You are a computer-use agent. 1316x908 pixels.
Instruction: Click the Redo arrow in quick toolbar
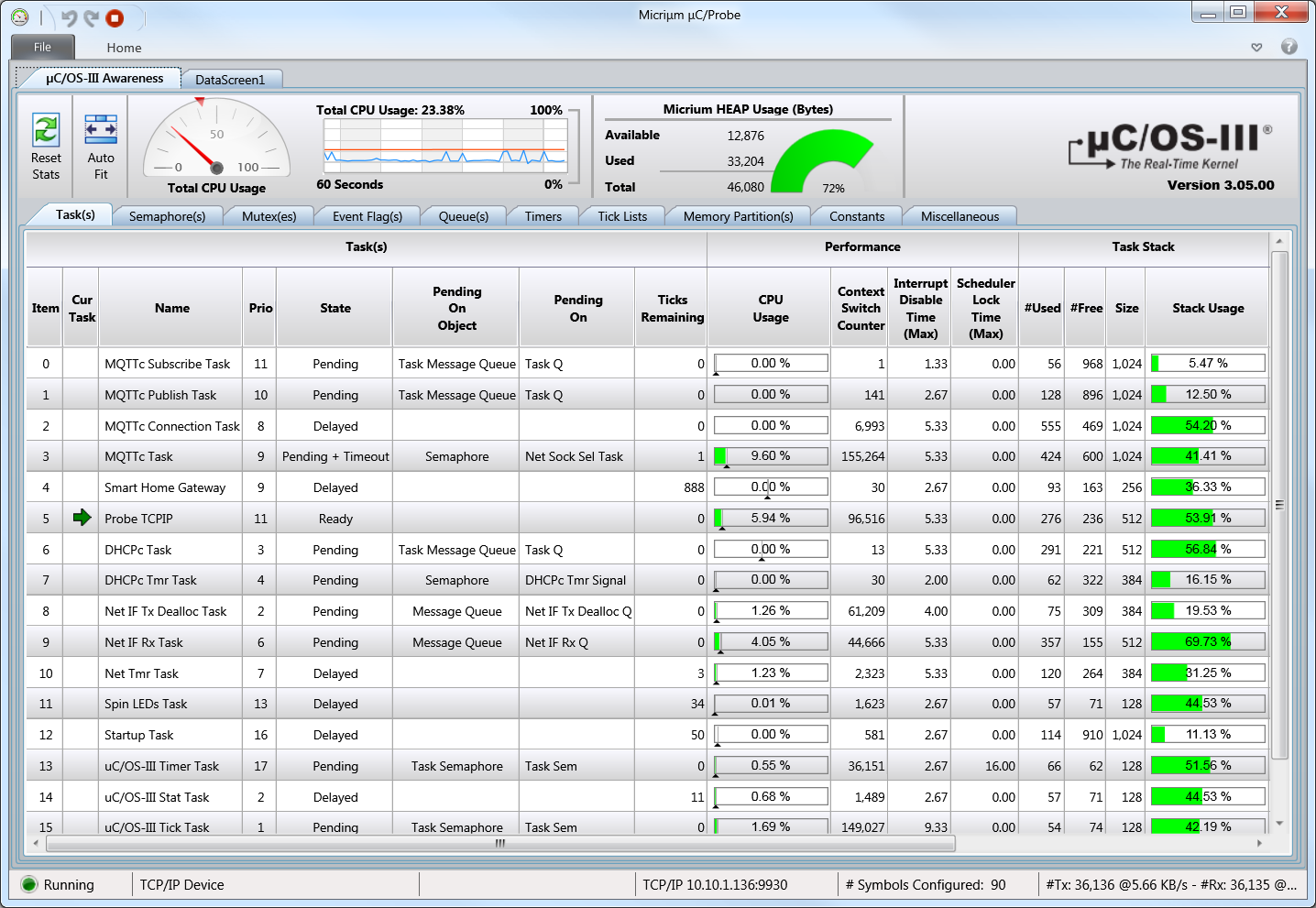[91, 17]
